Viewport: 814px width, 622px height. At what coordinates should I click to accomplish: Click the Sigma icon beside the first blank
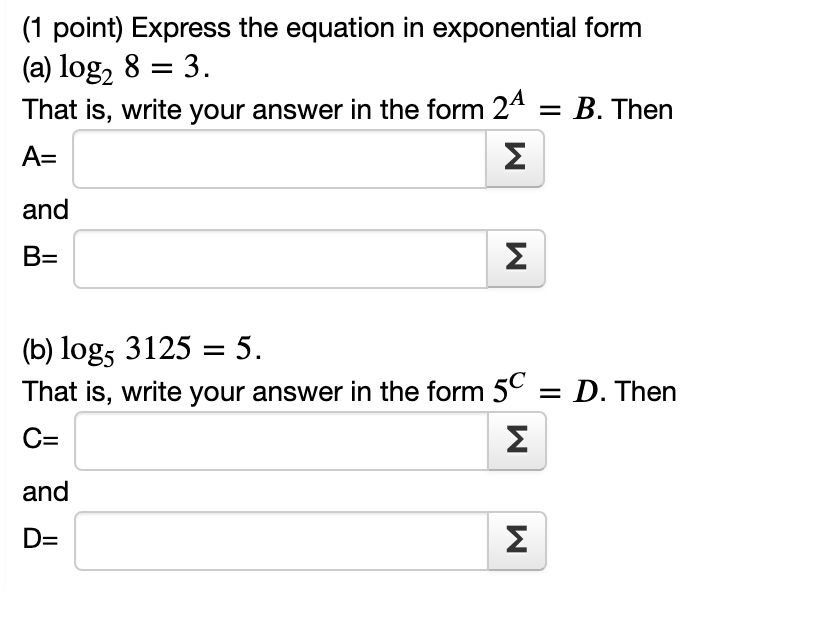[x=514, y=158]
